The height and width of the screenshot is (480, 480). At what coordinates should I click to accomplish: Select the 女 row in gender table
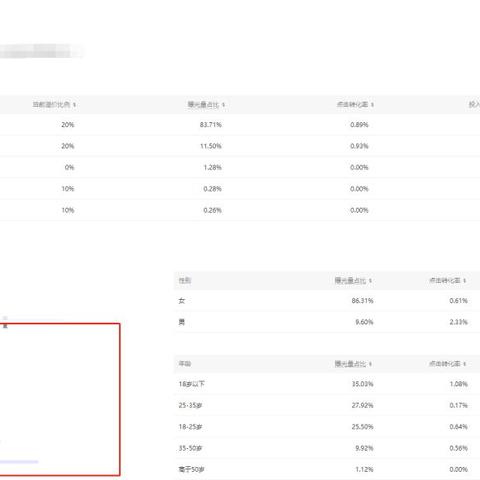tap(327, 301)
